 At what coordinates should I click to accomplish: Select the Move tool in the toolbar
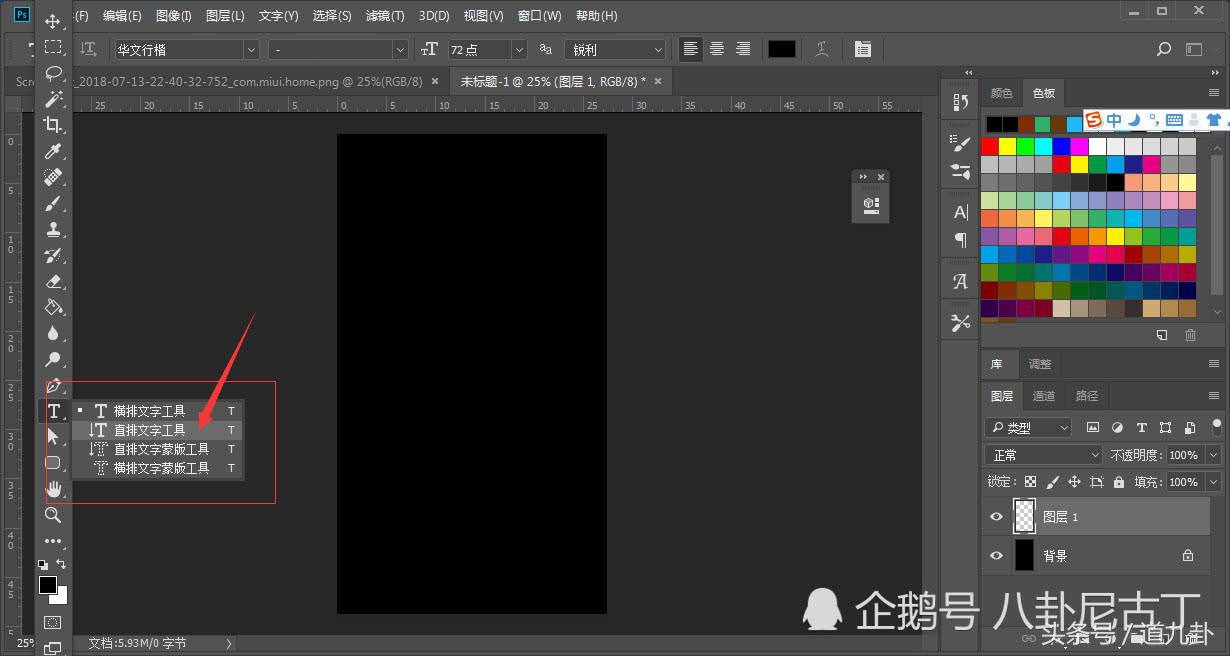click(54, 20)
